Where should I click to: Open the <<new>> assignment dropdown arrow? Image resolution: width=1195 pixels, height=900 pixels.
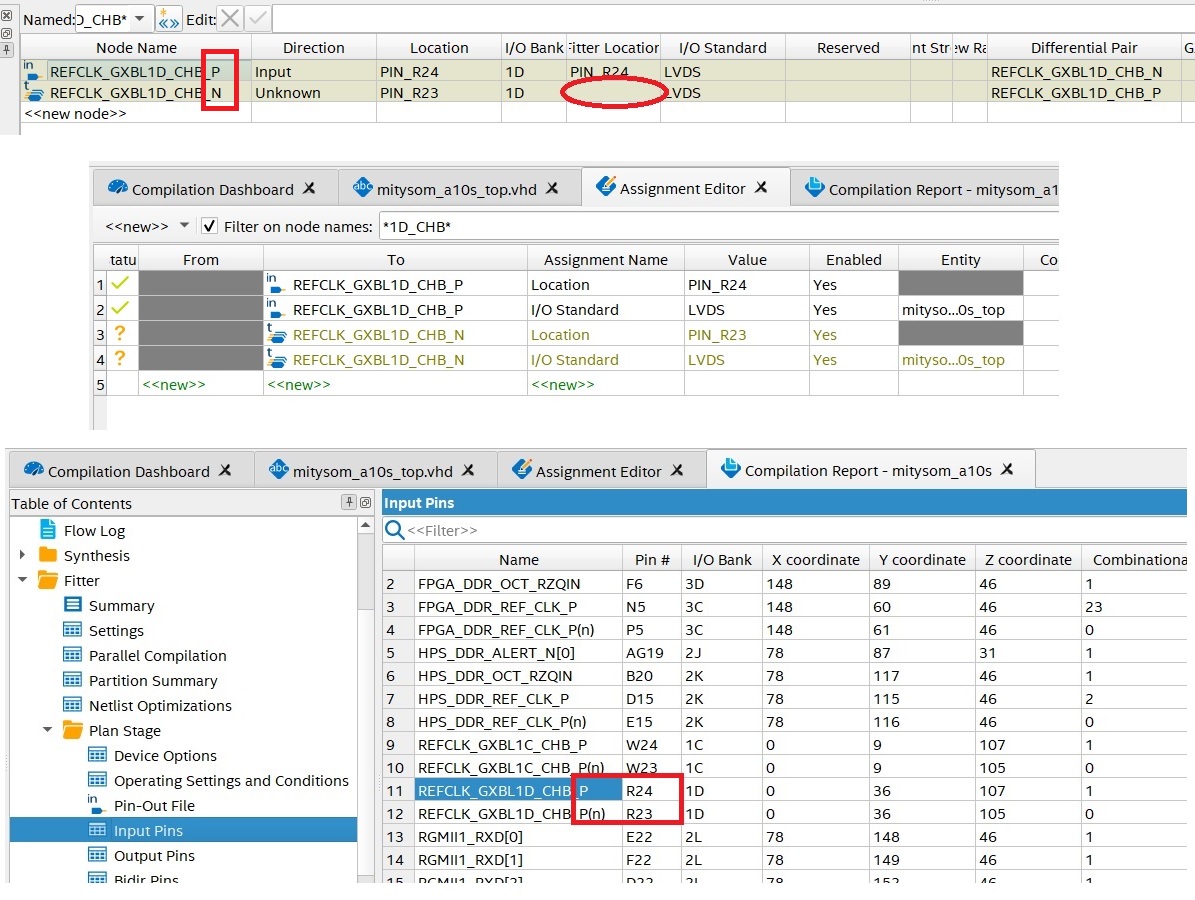pos(183,226)
